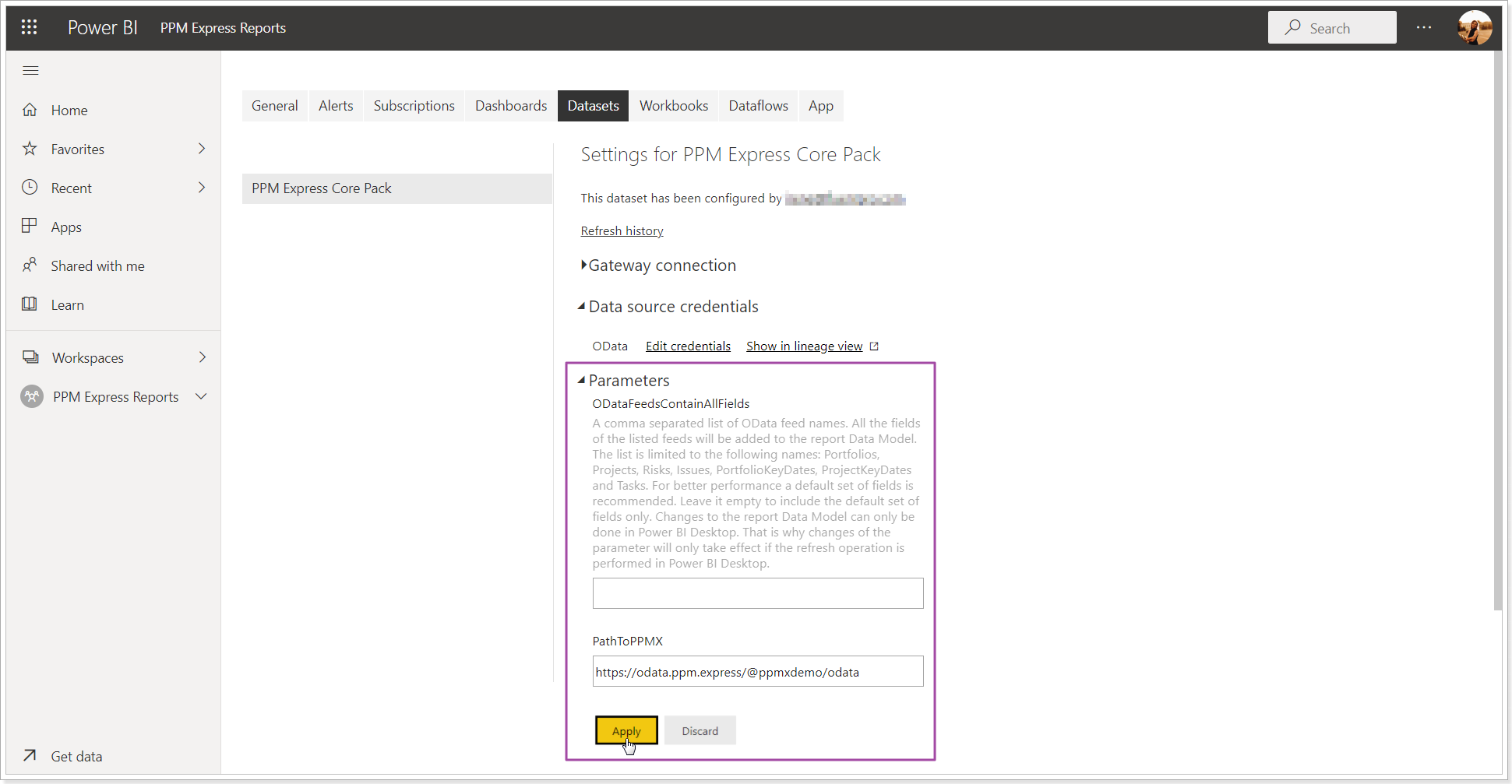
Task: Click the PathToPPMX label
Action: pyautogui.click(x=628, y=642)
